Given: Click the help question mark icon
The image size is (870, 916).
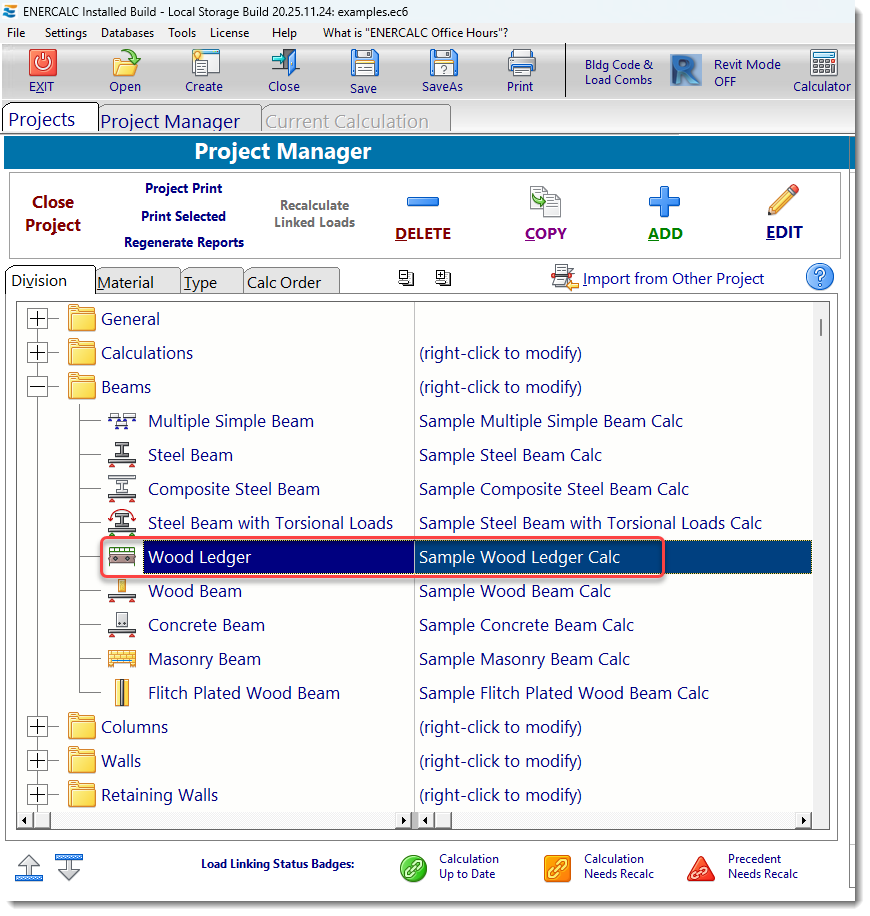Looking at the screenshot, I should click(x=820, y=277).
